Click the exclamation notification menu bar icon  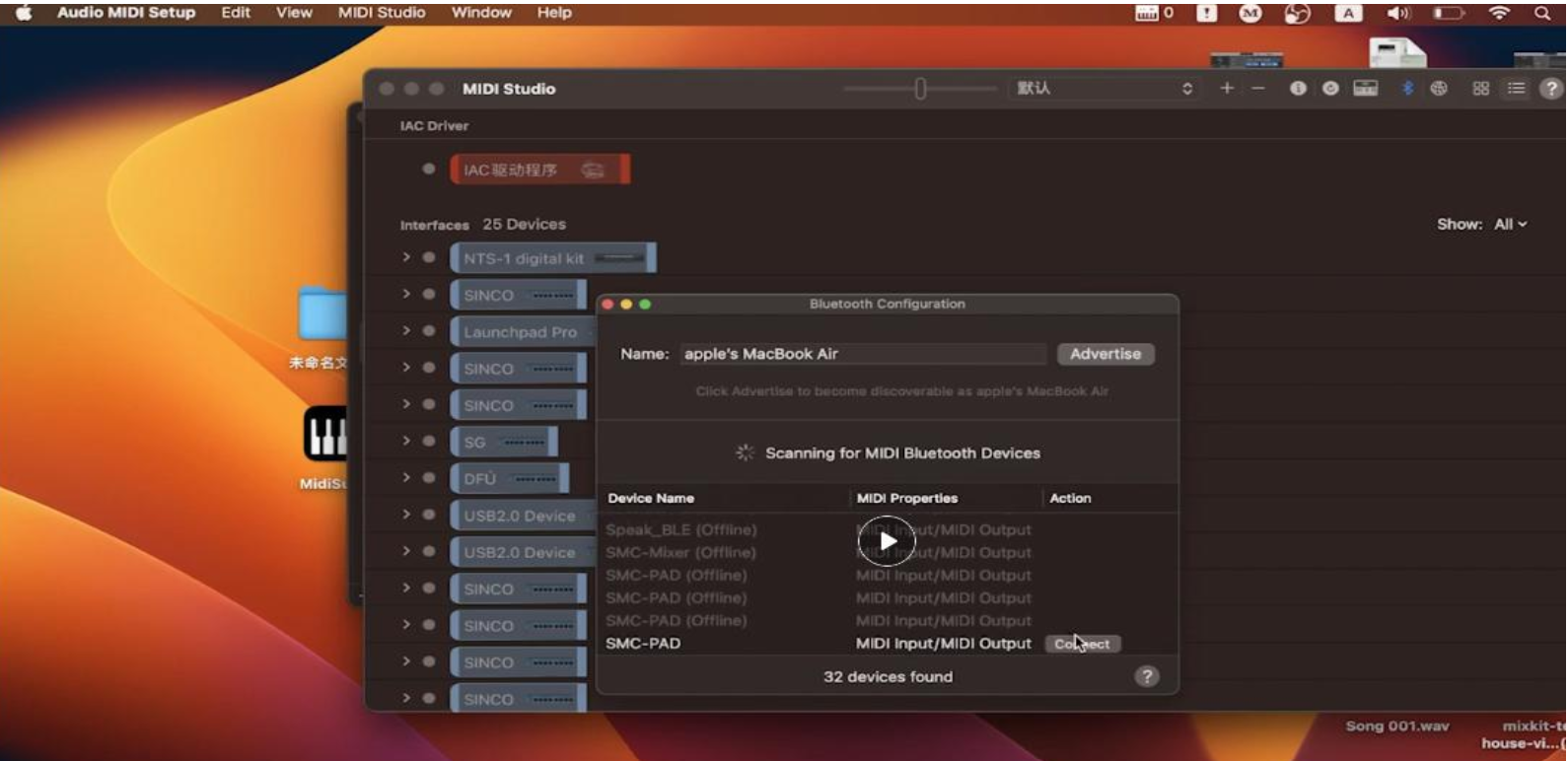point(1207,13)
